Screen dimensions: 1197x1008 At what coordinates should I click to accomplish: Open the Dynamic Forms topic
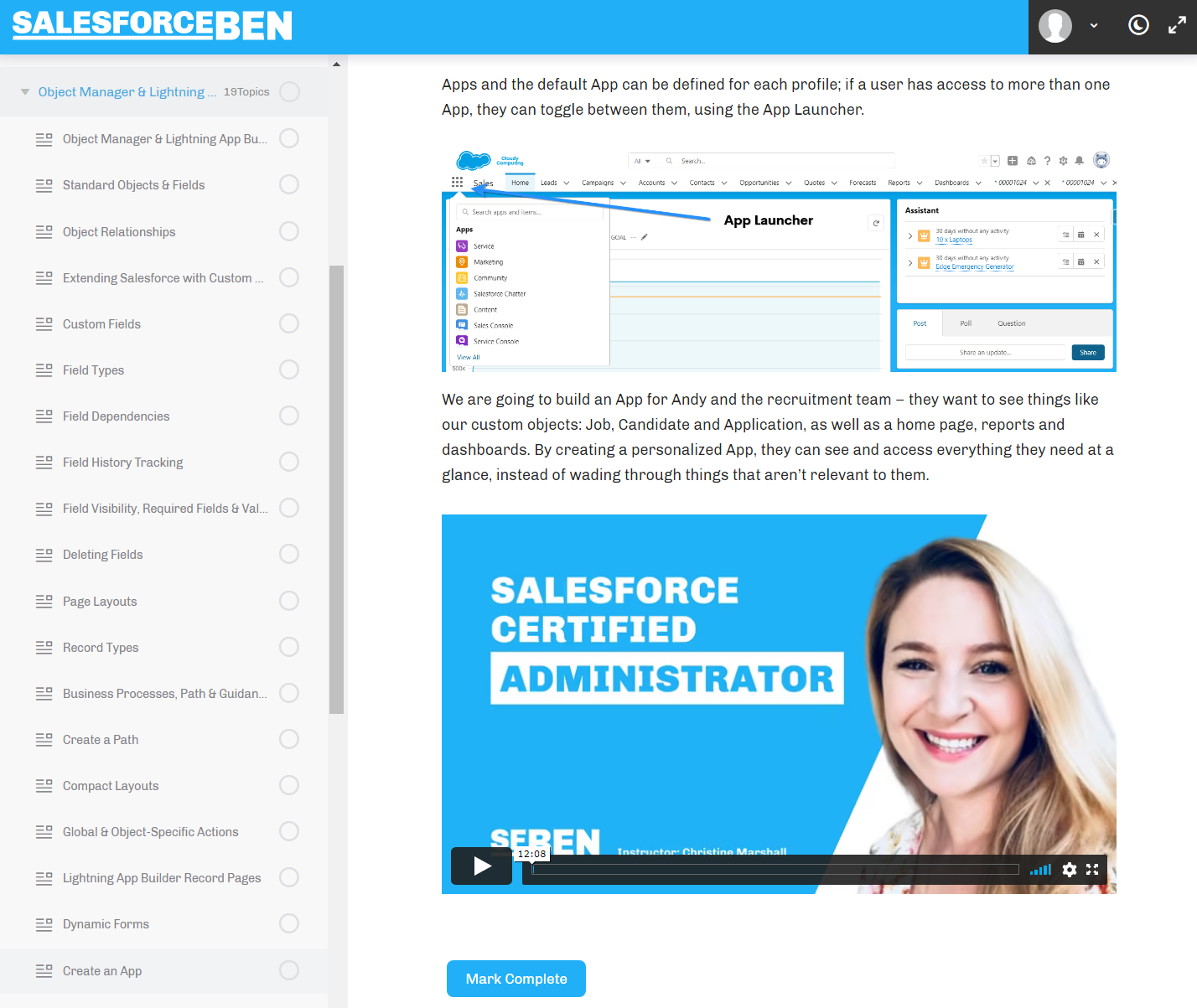point(106,924)
